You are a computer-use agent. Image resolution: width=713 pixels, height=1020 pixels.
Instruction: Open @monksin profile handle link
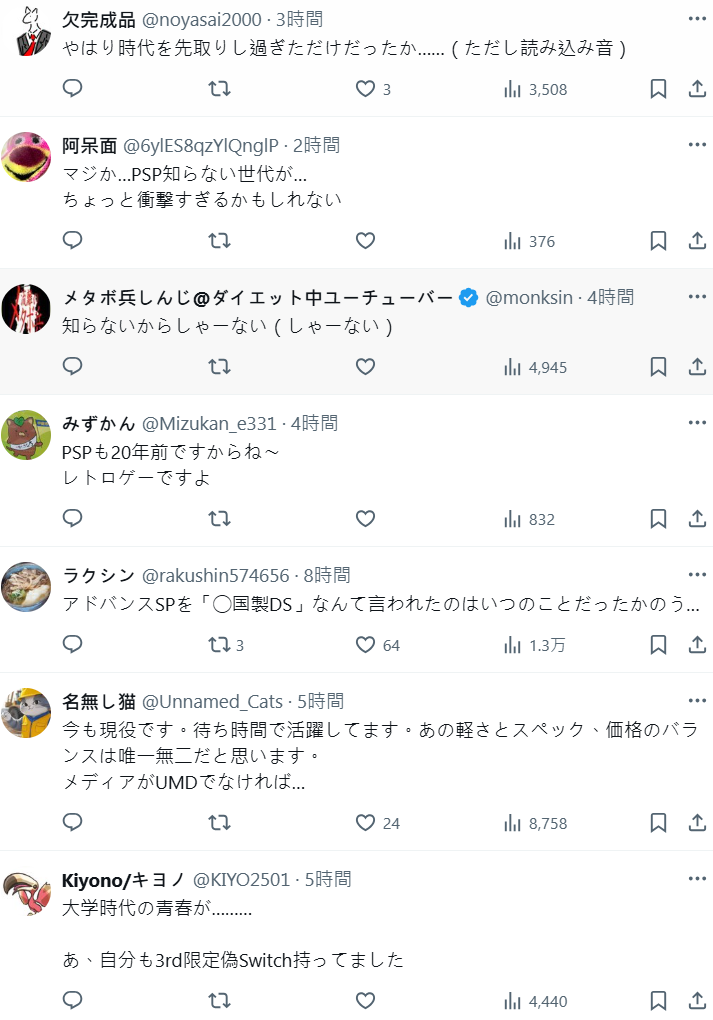pyautogui.click(x=529, y=297)
